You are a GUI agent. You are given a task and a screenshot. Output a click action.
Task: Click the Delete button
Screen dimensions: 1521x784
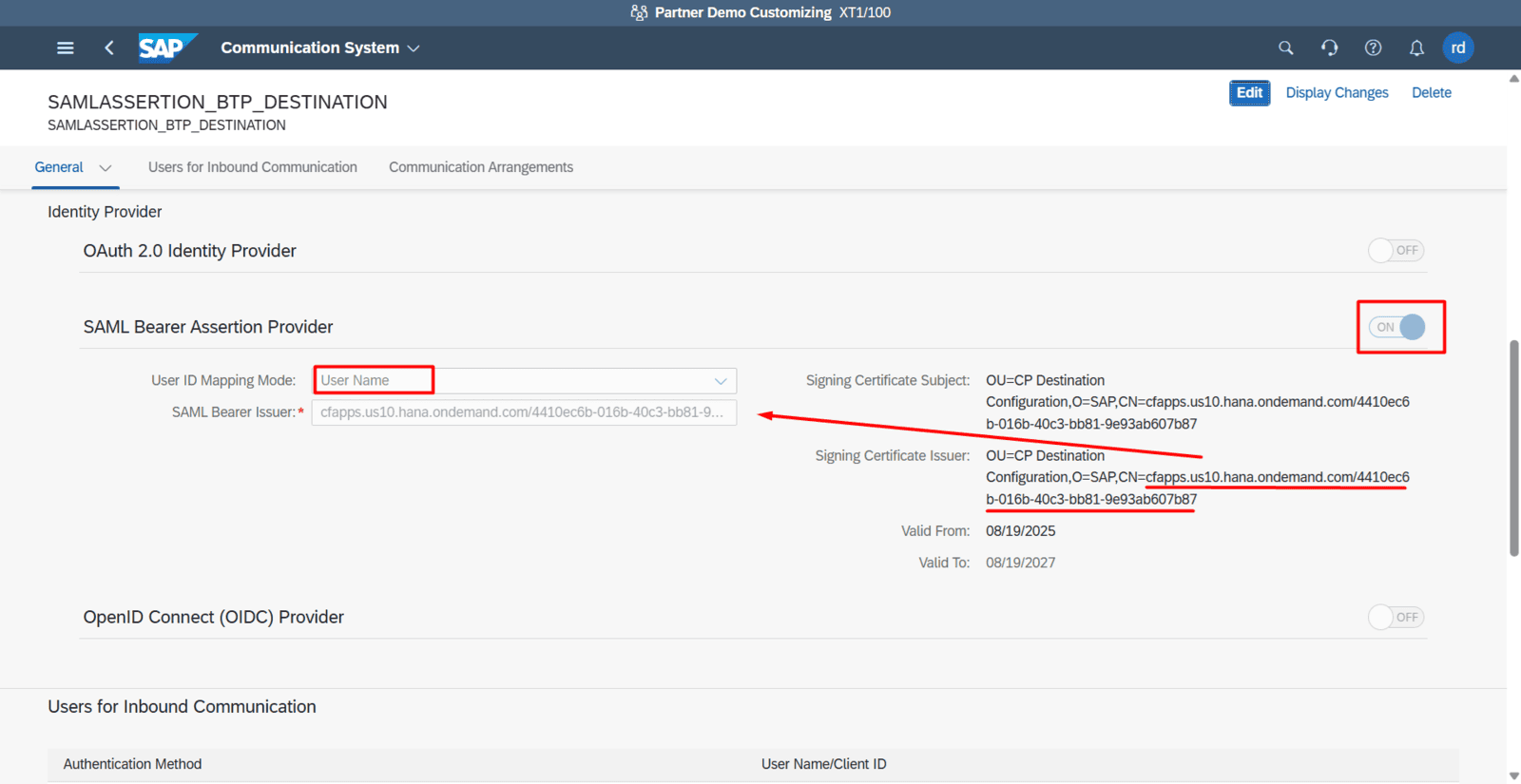(1431, 93)
